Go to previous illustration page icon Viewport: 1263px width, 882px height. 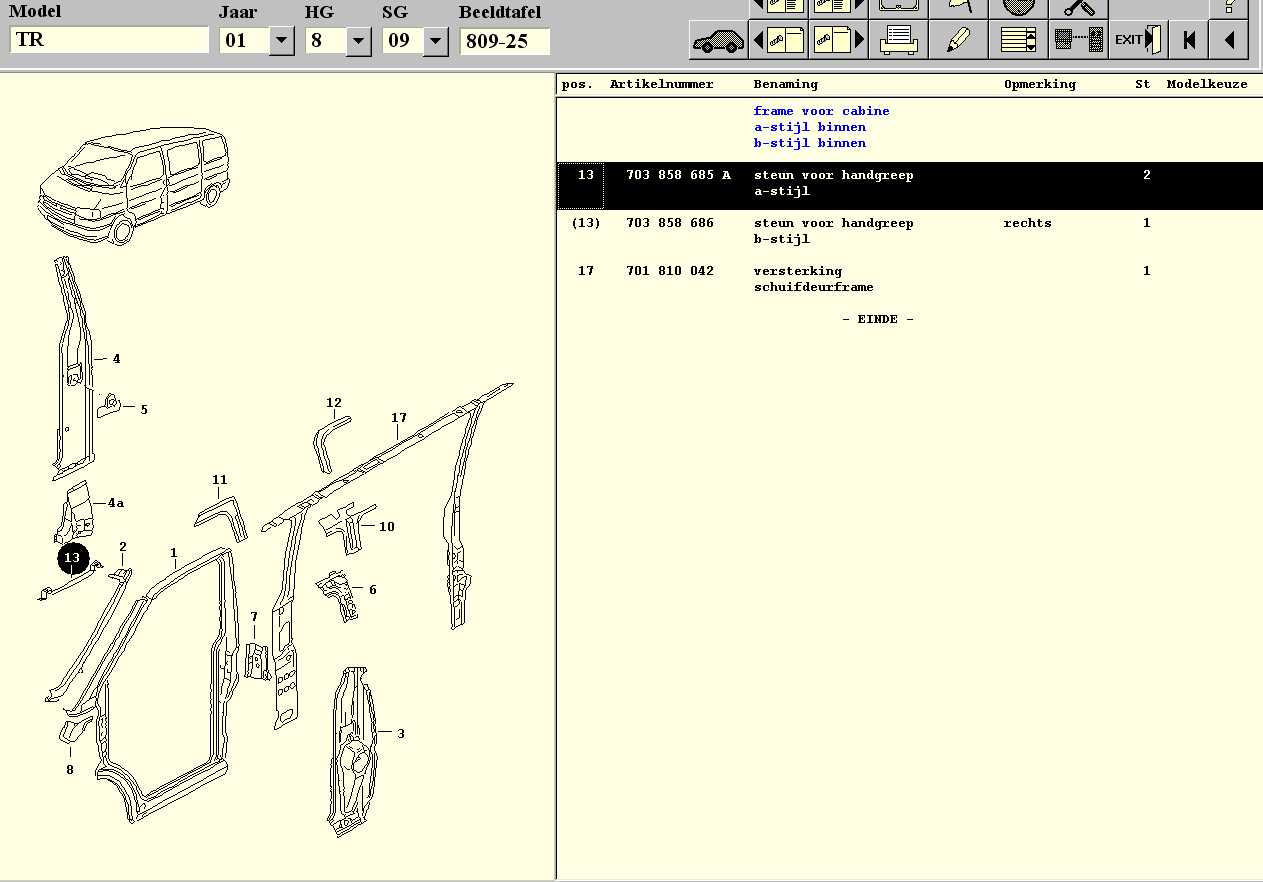(779, 41)
